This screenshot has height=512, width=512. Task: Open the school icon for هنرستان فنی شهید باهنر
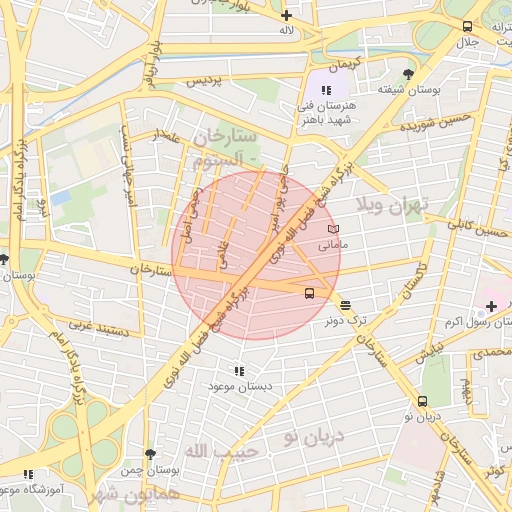(x=326, y=90)
